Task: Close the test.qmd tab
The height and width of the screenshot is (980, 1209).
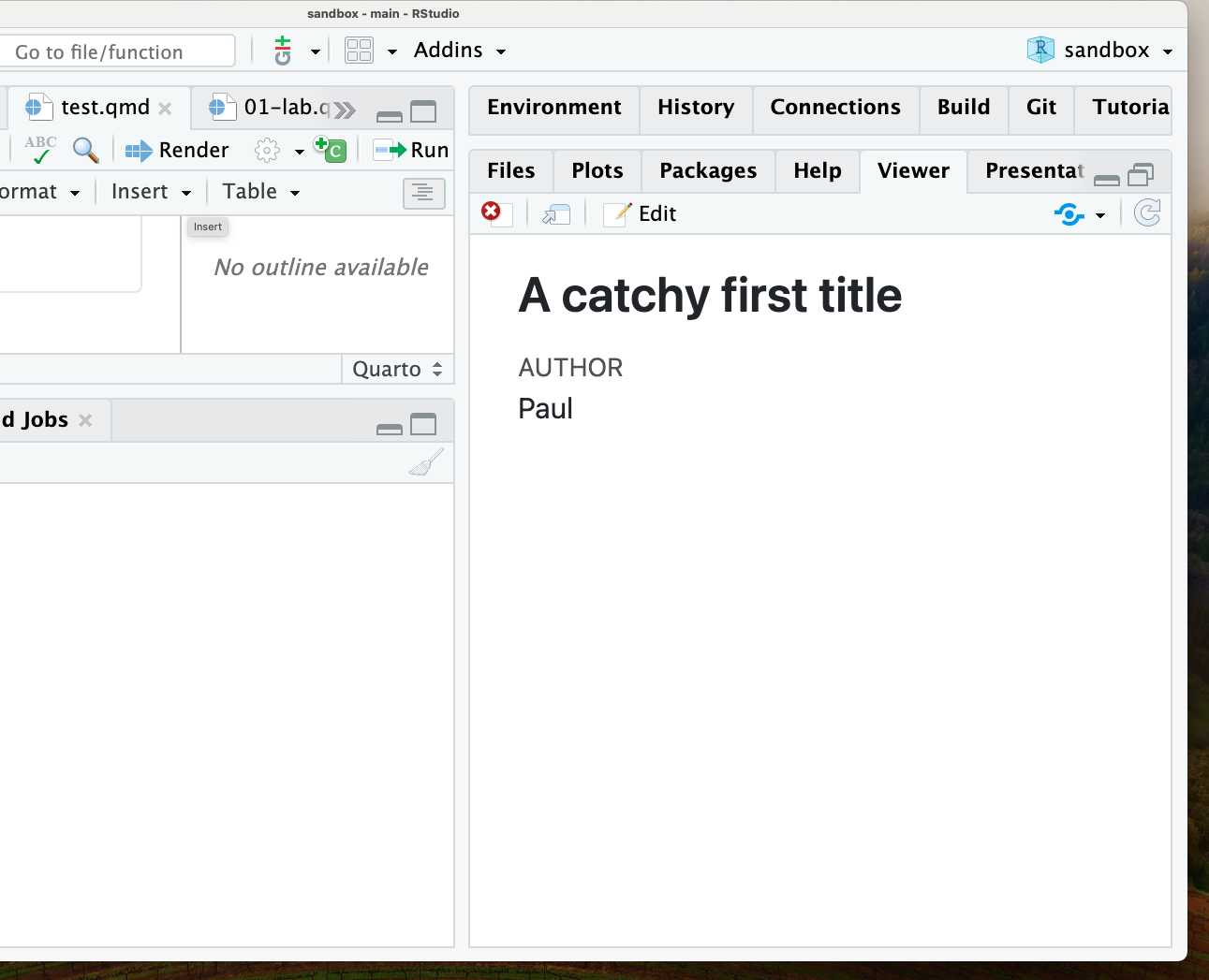Action: (x=165, y=109)
